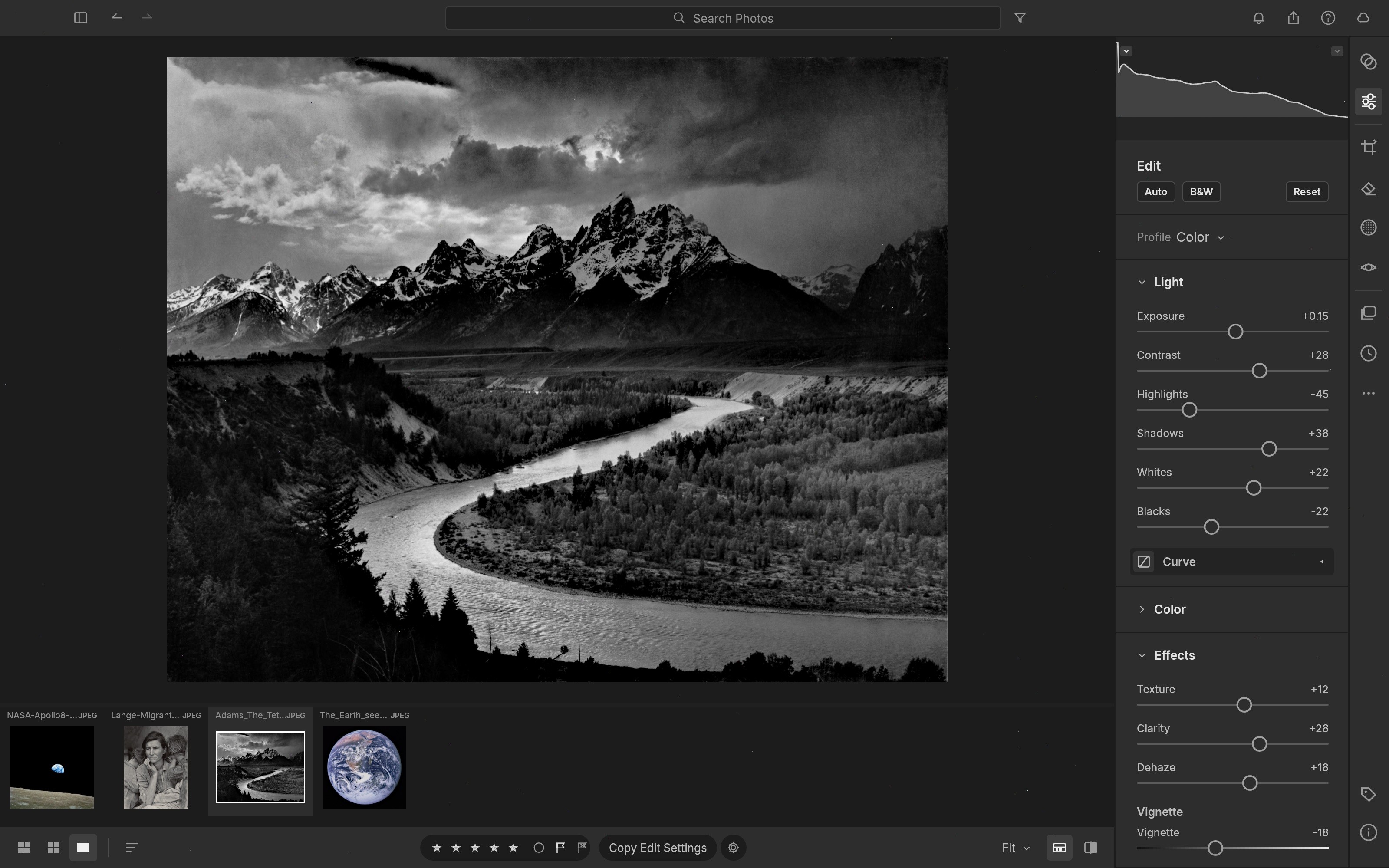Select the Red Eye tool
This screenshot has height=868, width=1389.
click(1368, 267)
